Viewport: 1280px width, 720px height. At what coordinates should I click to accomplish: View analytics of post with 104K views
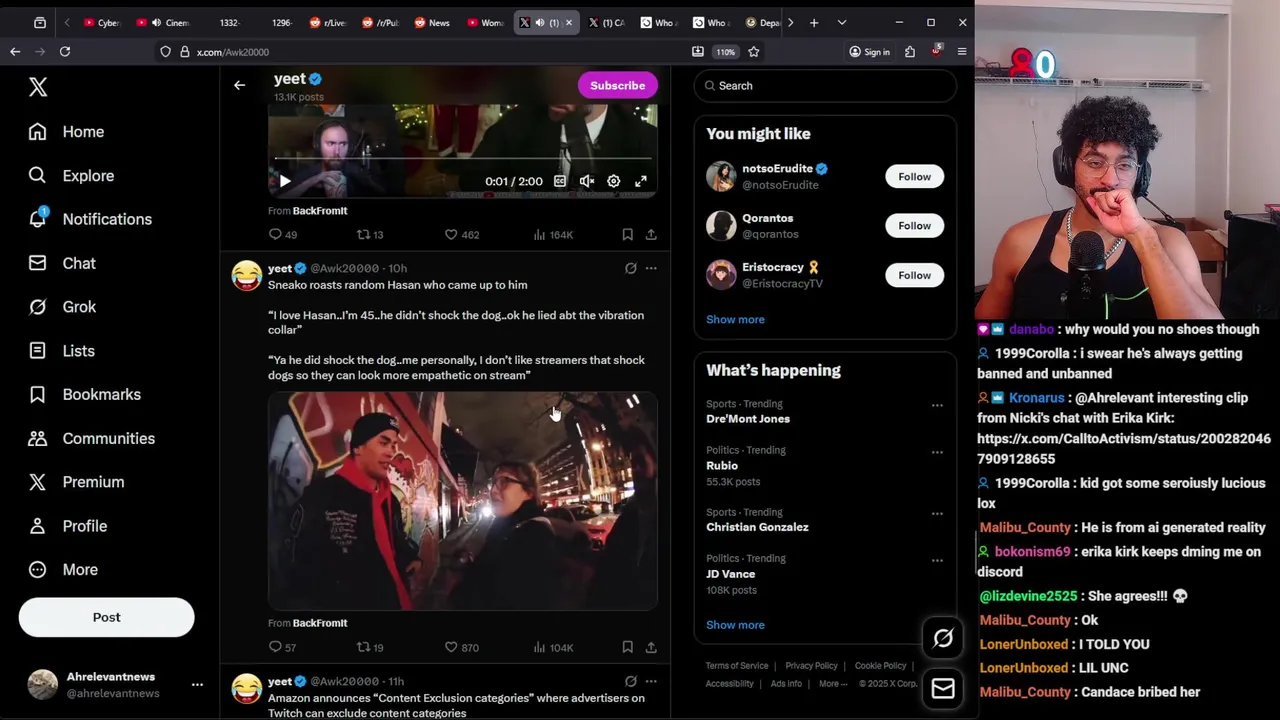[553, 647]
